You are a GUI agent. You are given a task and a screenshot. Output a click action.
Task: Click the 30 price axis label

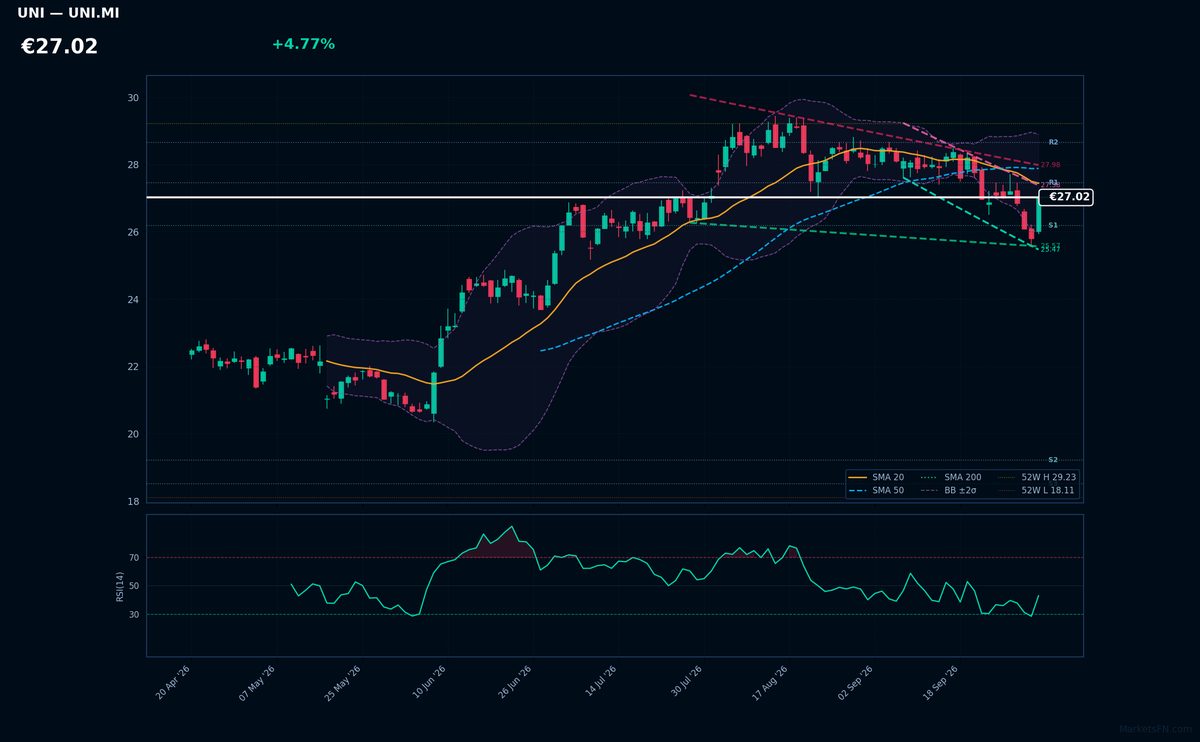click(133, 98)
